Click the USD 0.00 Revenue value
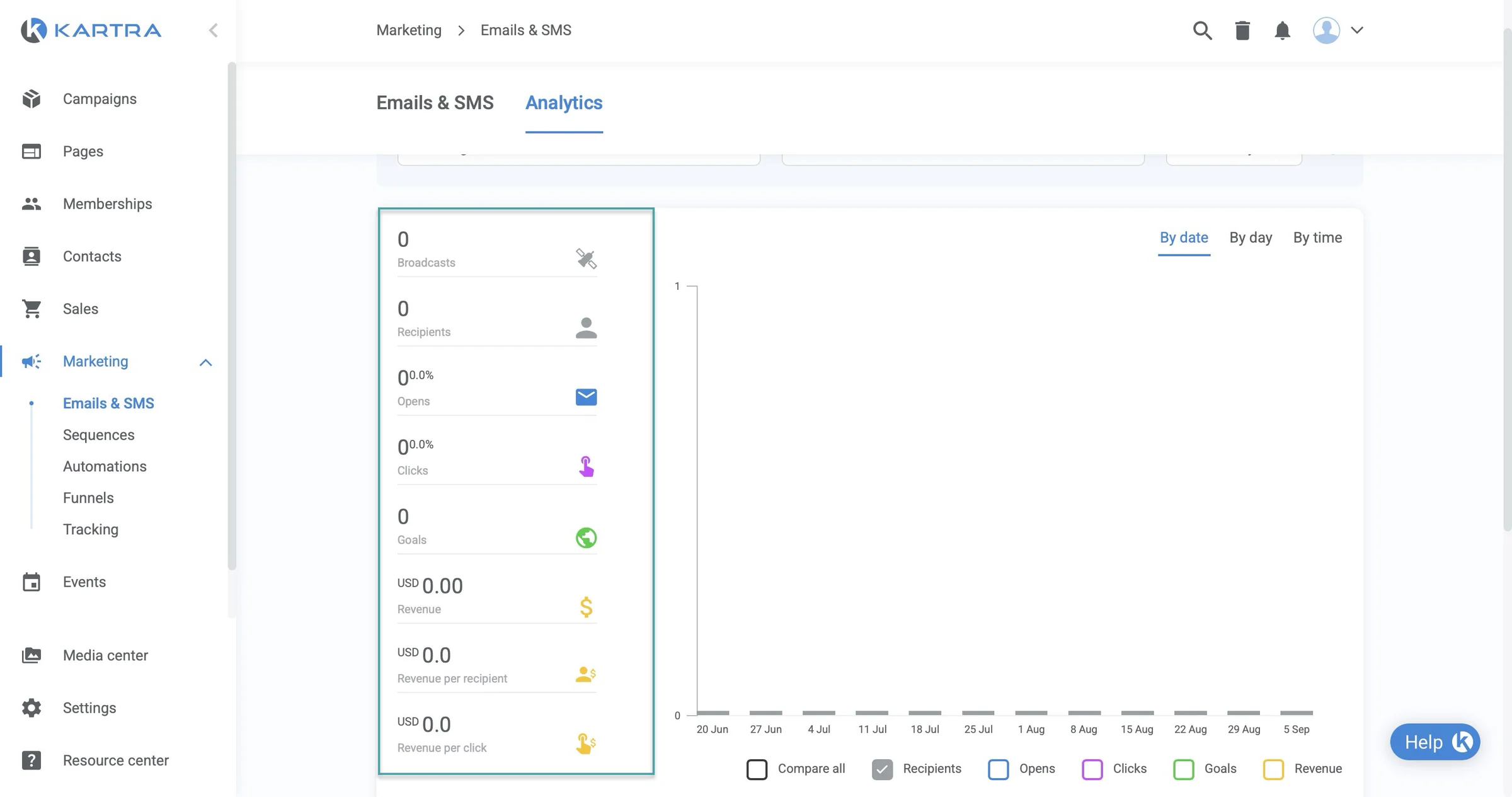This screenshot has height=797, width=1512. coord(430,586)
